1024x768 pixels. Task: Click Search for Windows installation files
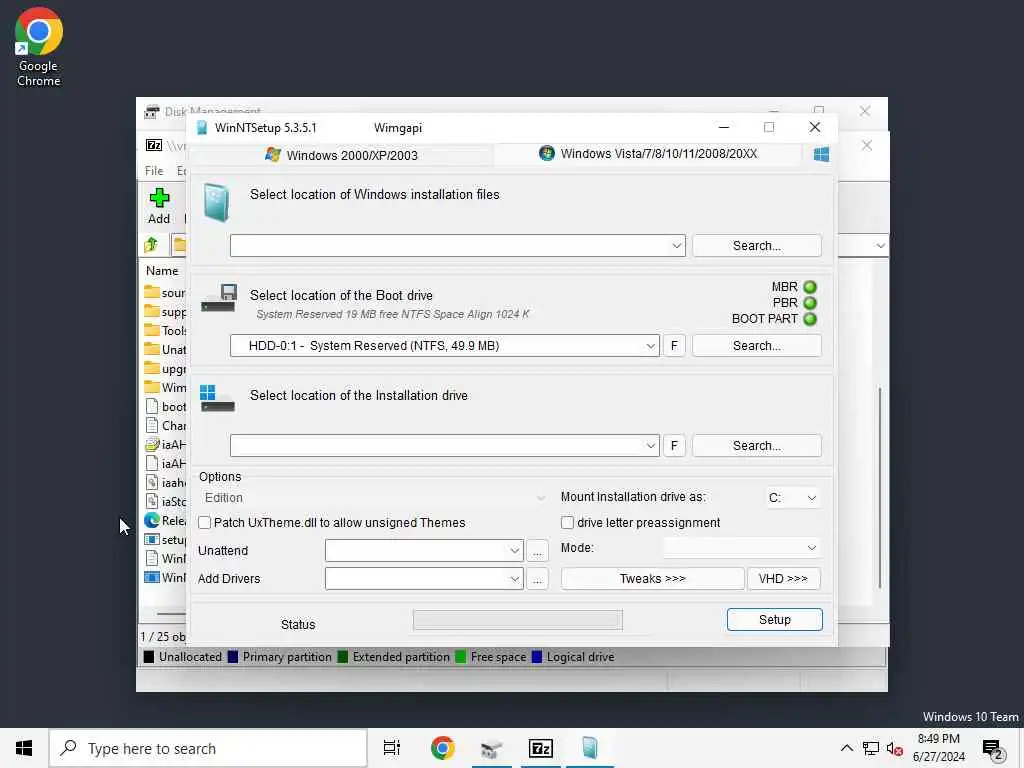756,246
